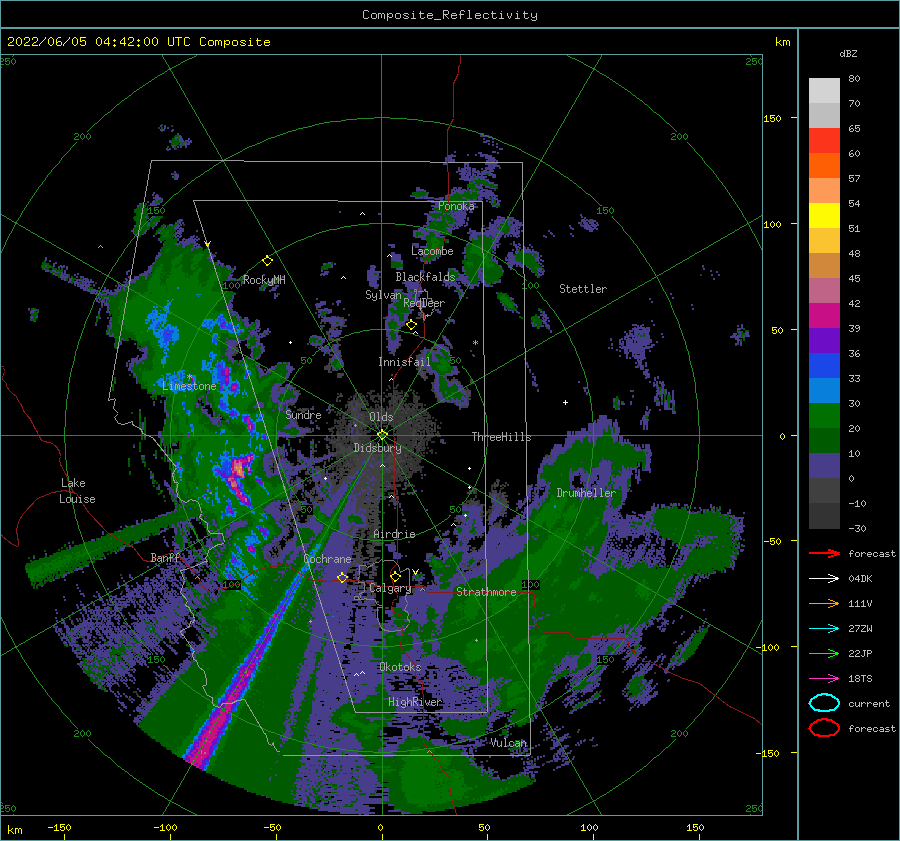
Task: Click the white cross marker below Stettler
Action: coord(565,402)
